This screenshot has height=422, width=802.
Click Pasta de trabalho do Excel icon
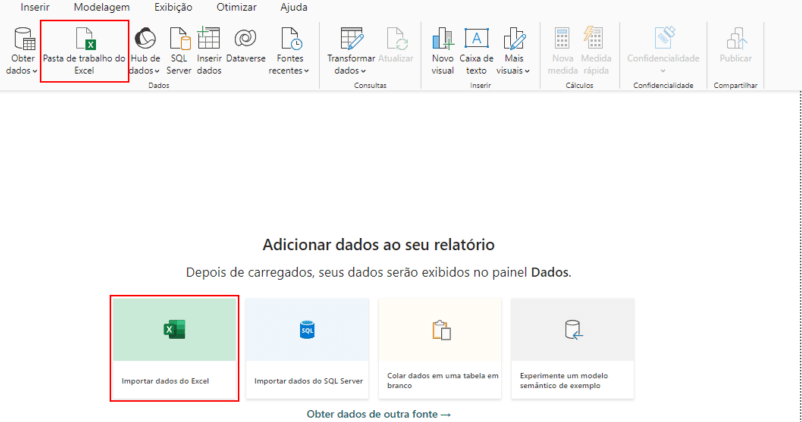click(x=85, y=39)
